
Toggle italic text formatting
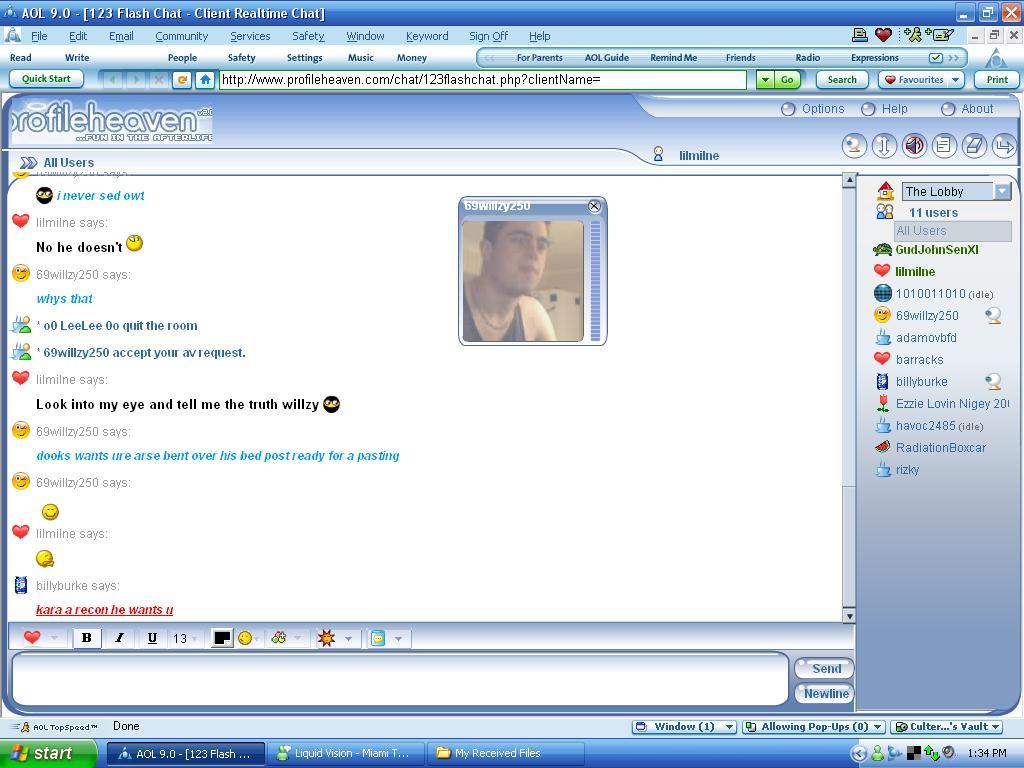tap(120, 638)
